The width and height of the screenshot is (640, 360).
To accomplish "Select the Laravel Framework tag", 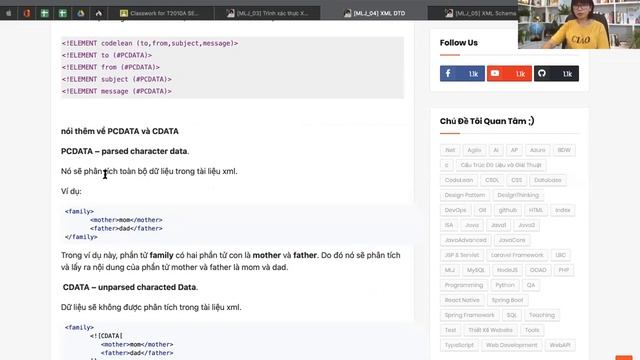I will pyautogui.click(x=517, y=255).
